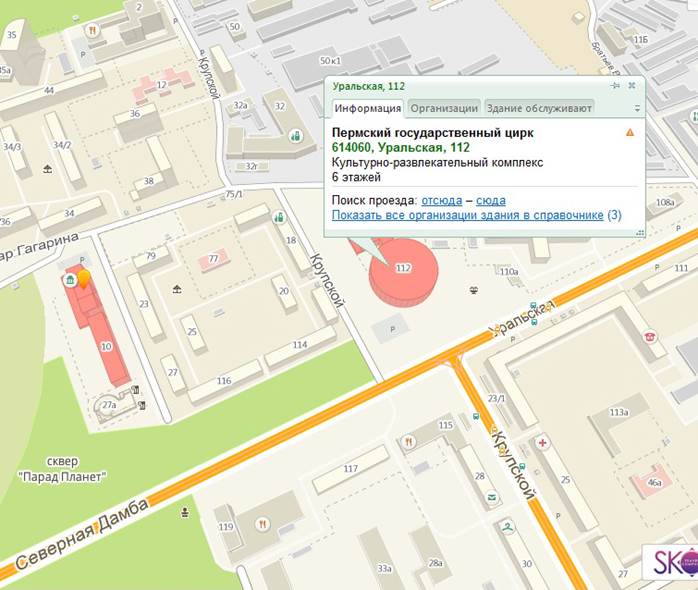Image resolution: width=698 pixels, height=590 pixels.
Task: Click the monument icon below Северная Дамба
Action: click(185, 513)
